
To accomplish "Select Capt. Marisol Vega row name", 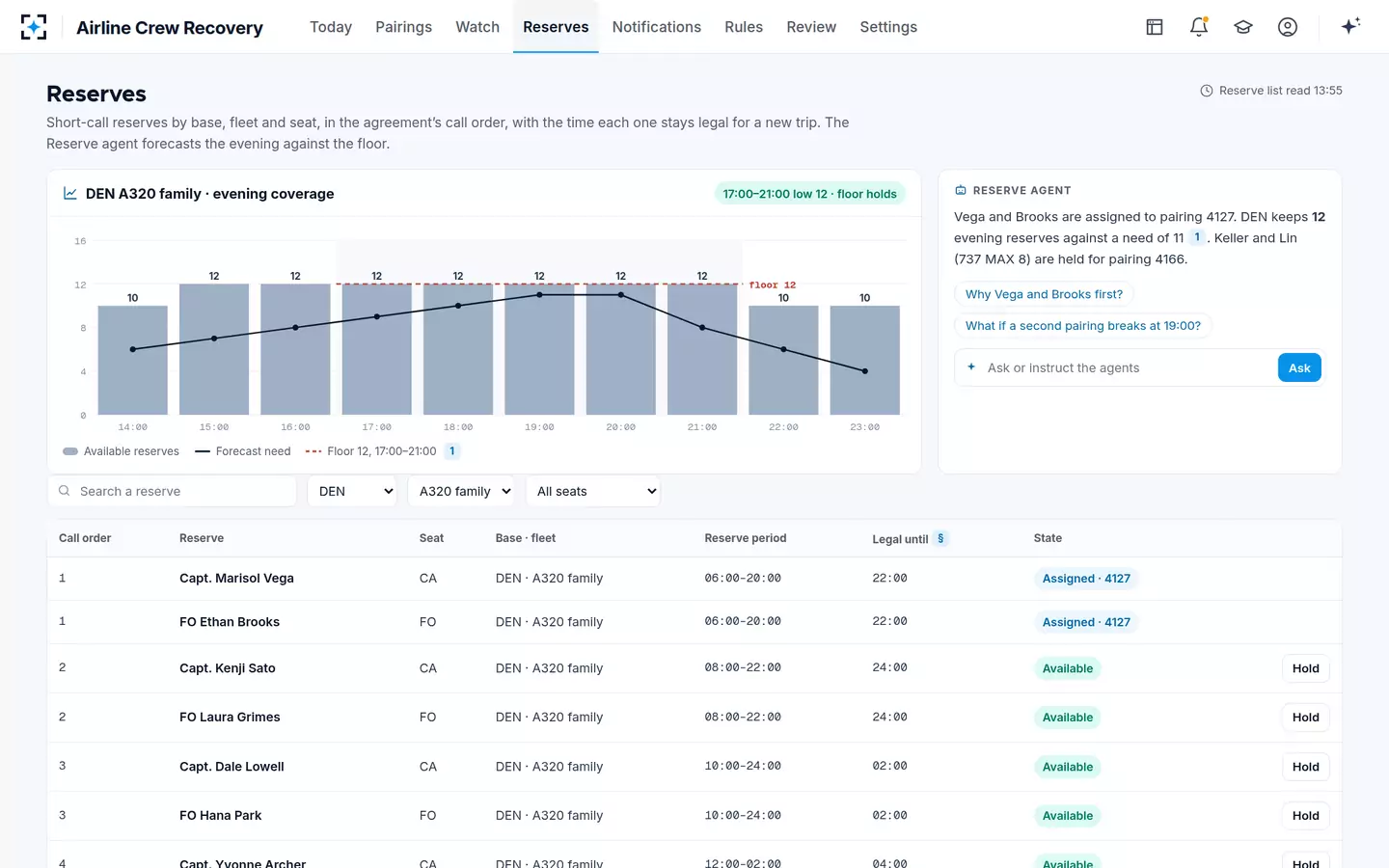I will coord(236,579).
